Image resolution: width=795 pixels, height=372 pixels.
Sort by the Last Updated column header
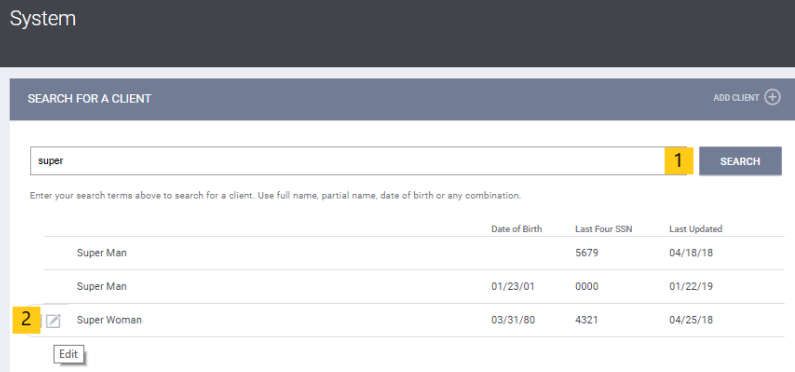click(x=696, y=229)
